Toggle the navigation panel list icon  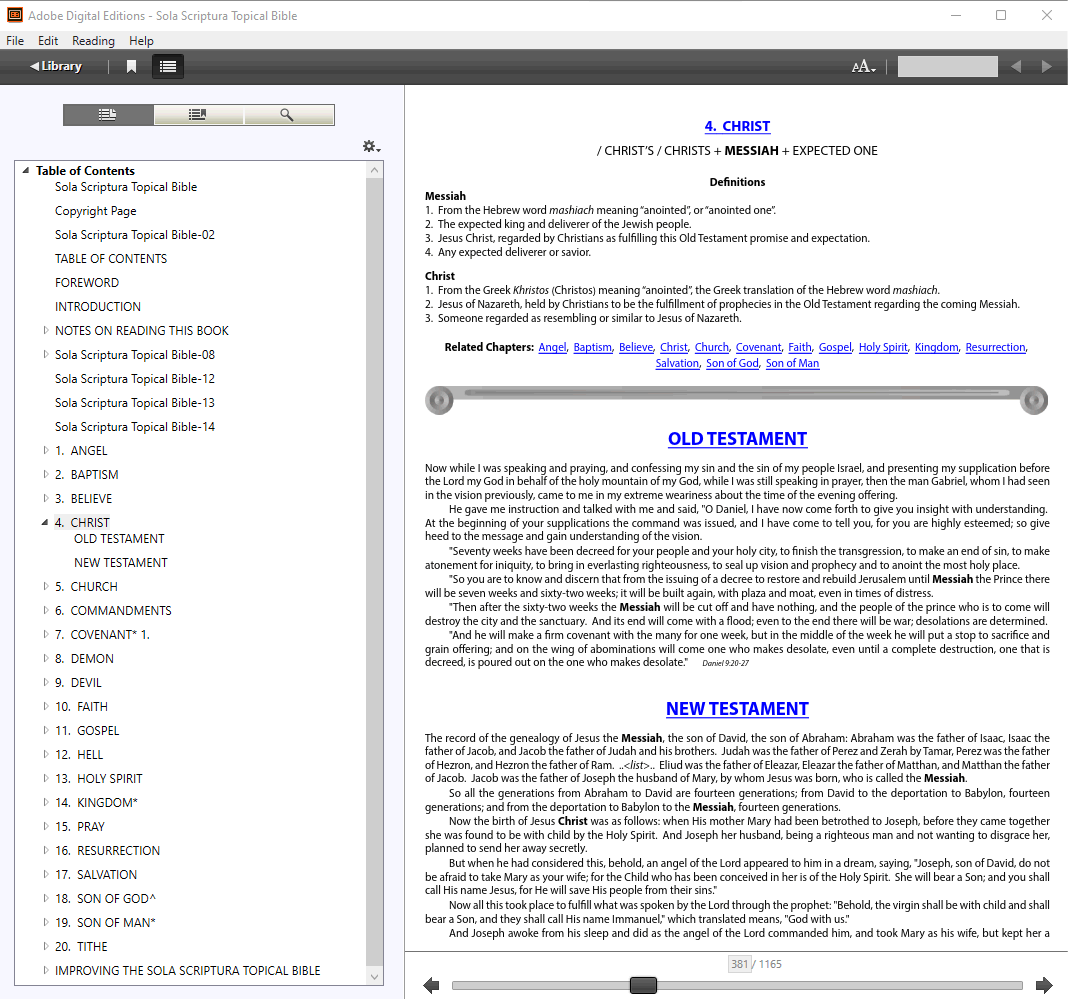pyautogui.click(x=168, y=66)
